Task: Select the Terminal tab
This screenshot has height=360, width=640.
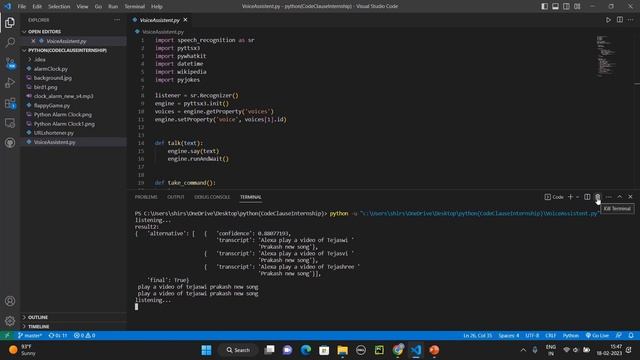Action: coord(251,197)
